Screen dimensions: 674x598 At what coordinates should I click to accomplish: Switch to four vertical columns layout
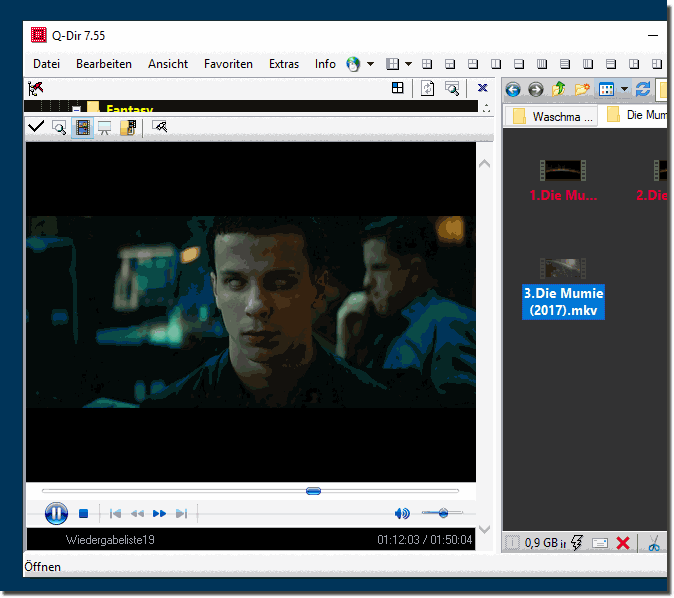(x=542, y=64)
